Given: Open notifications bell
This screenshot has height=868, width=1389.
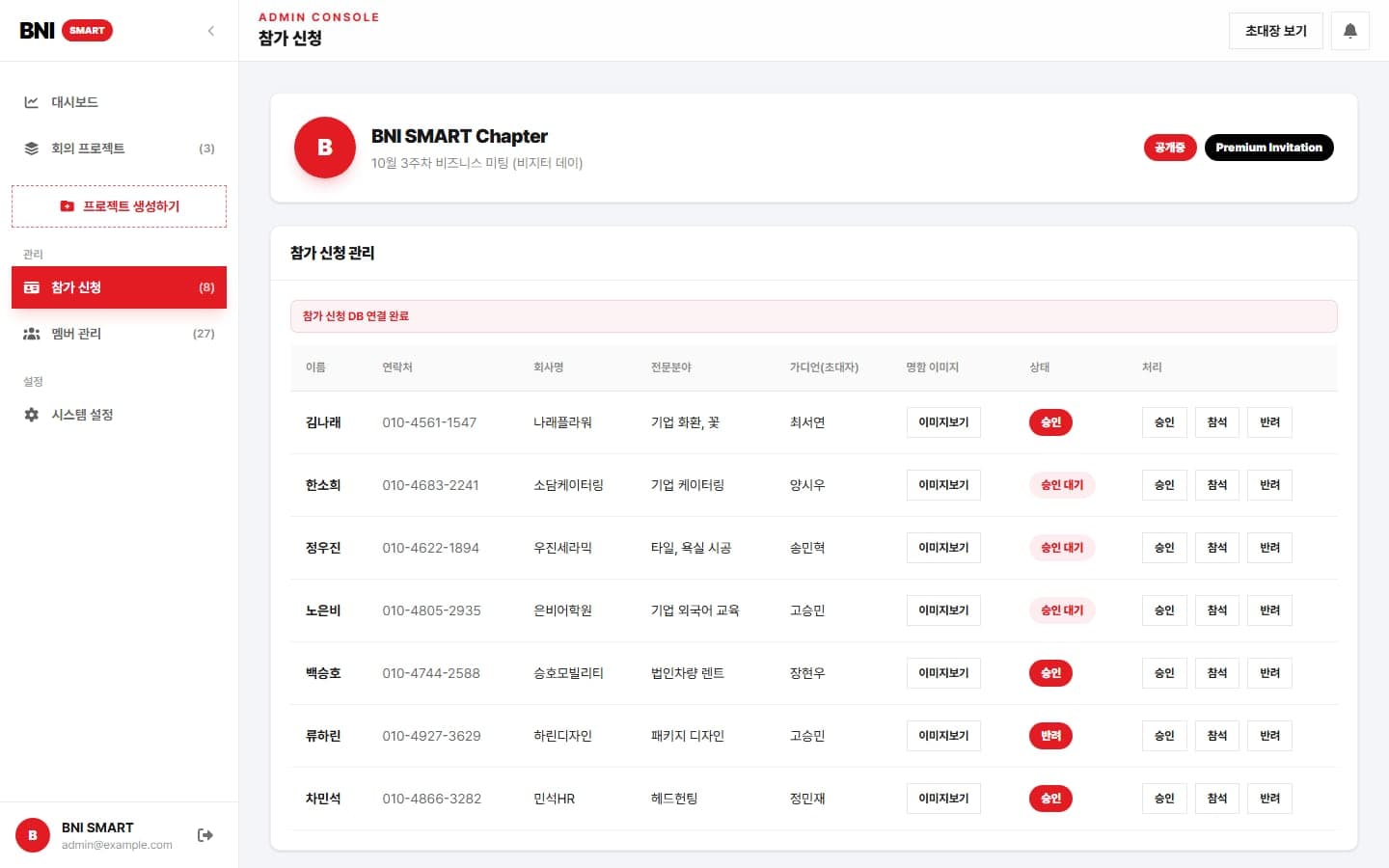Looking at the screenshot, I should 1350,31.
